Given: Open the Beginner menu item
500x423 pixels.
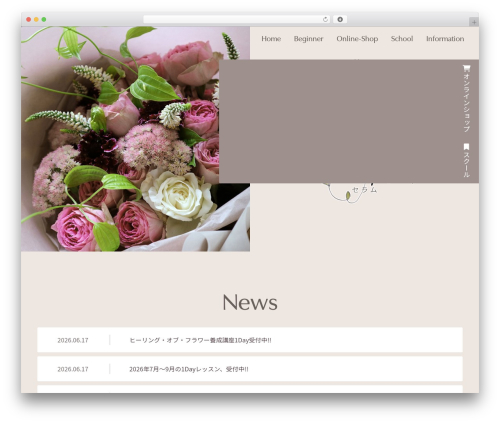Looking at the screenshot, I should point(308,39).
